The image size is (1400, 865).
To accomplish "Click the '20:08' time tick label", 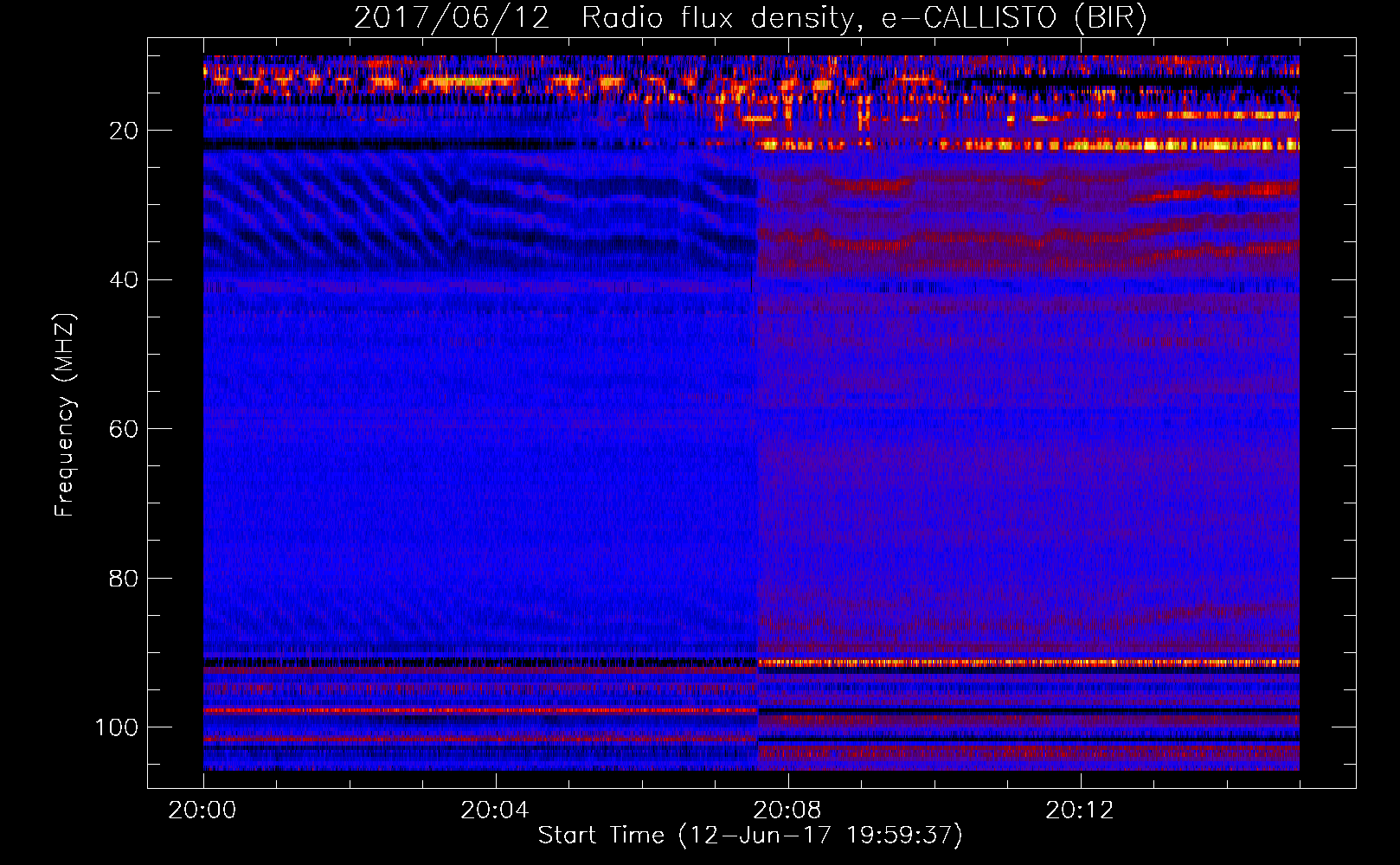I will click(x=787, y=811).
